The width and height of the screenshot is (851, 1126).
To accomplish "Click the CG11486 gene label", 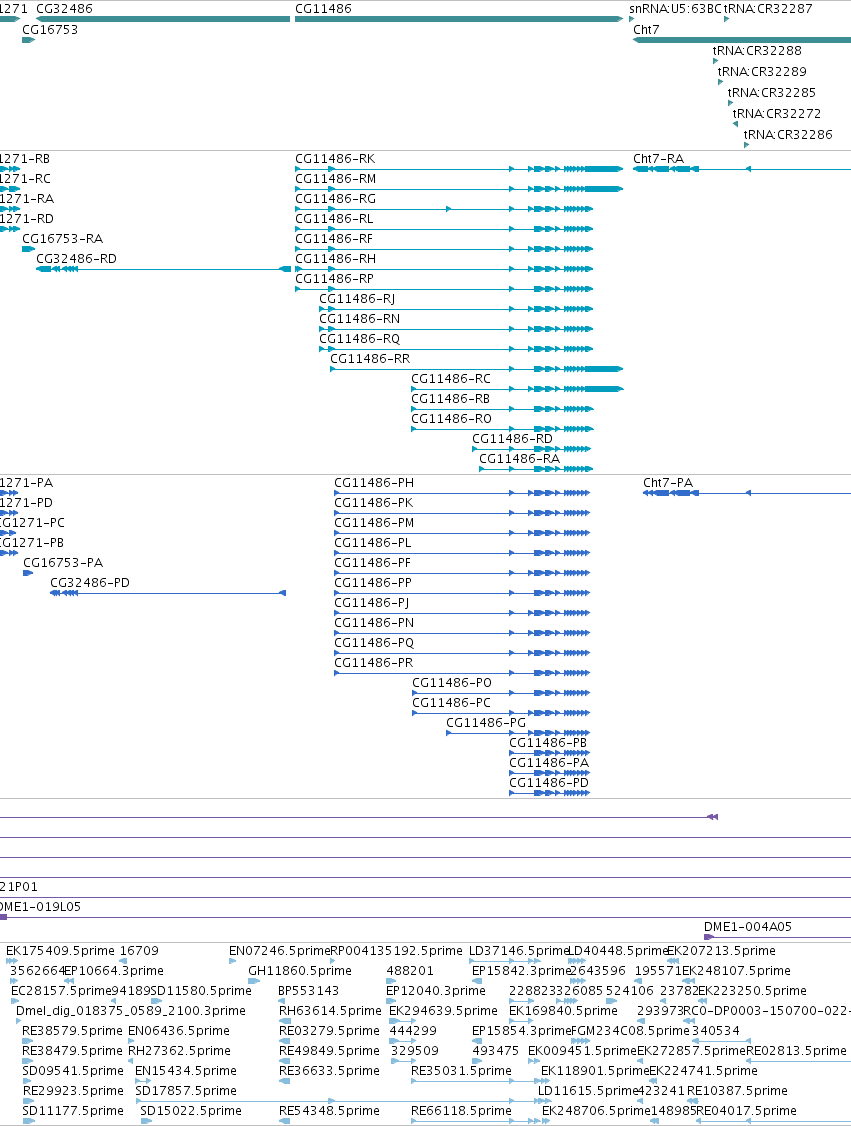I will click(323, 9).
